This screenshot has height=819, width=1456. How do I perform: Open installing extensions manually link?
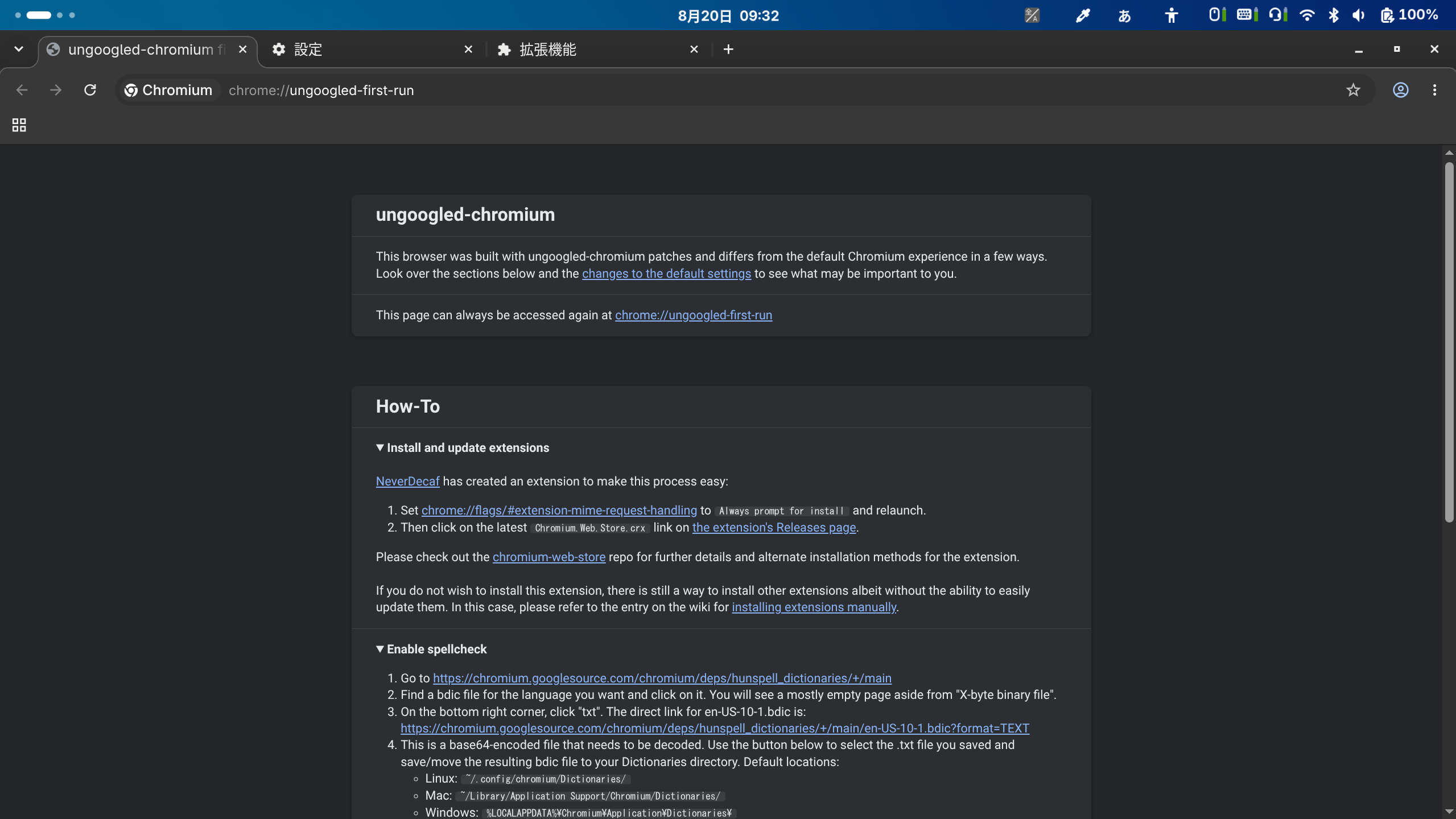tap(814, 607)
